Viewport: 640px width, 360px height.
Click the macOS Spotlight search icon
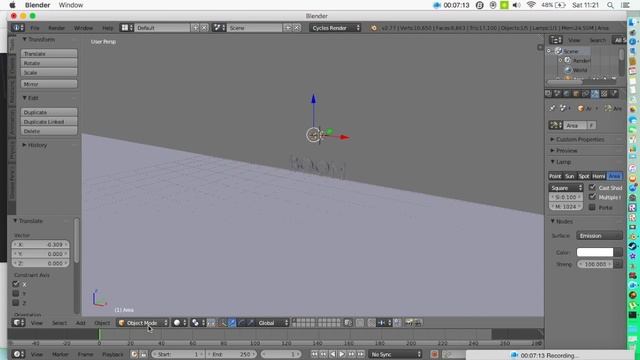pyautogui.click(x=610, y=5)
